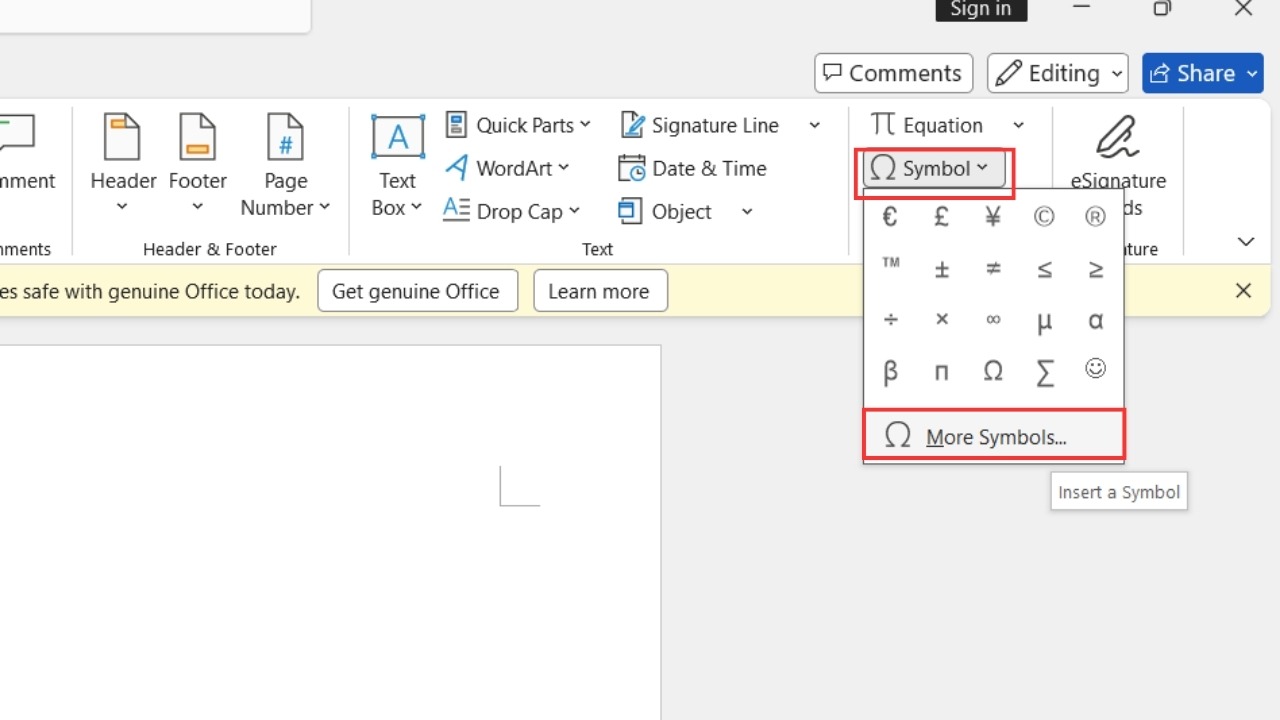Viewport: 1280px width, 720px height.
Task: Open More Symbols dialog
Action: tap(994, 436)
